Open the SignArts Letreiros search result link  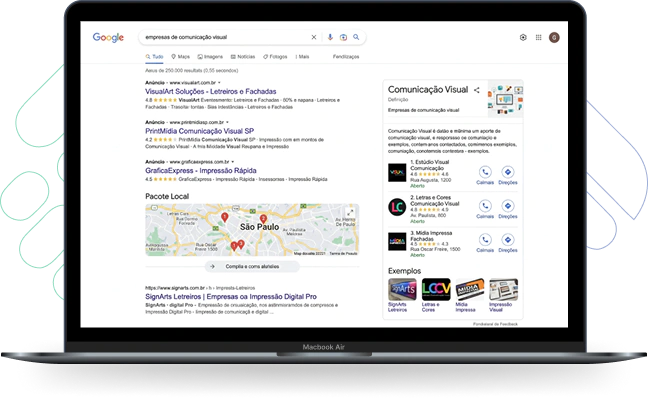pos(231,296)
